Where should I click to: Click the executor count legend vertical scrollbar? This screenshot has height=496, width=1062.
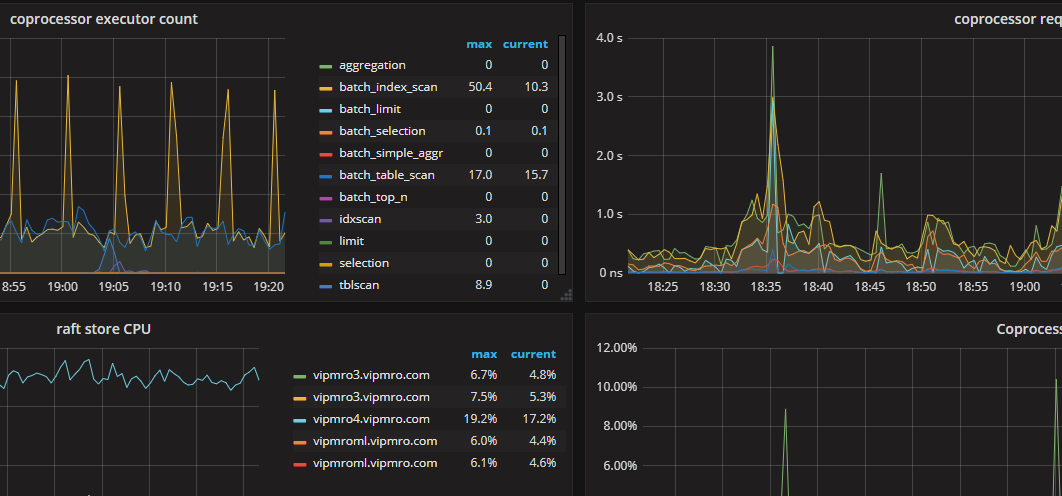pos(561,155)
